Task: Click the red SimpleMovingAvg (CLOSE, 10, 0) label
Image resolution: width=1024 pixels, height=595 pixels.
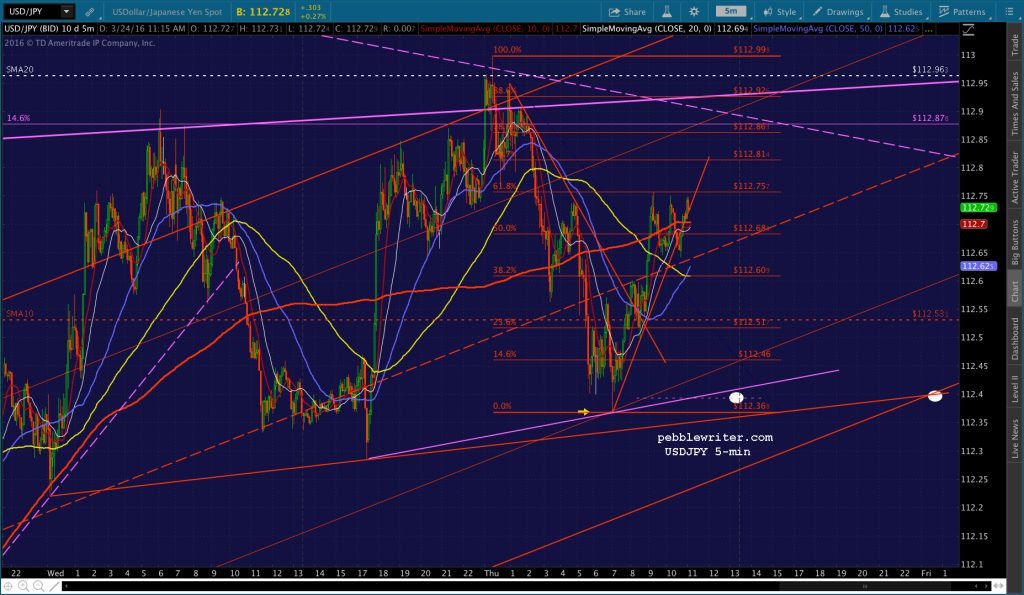Action: coord(485,29)
